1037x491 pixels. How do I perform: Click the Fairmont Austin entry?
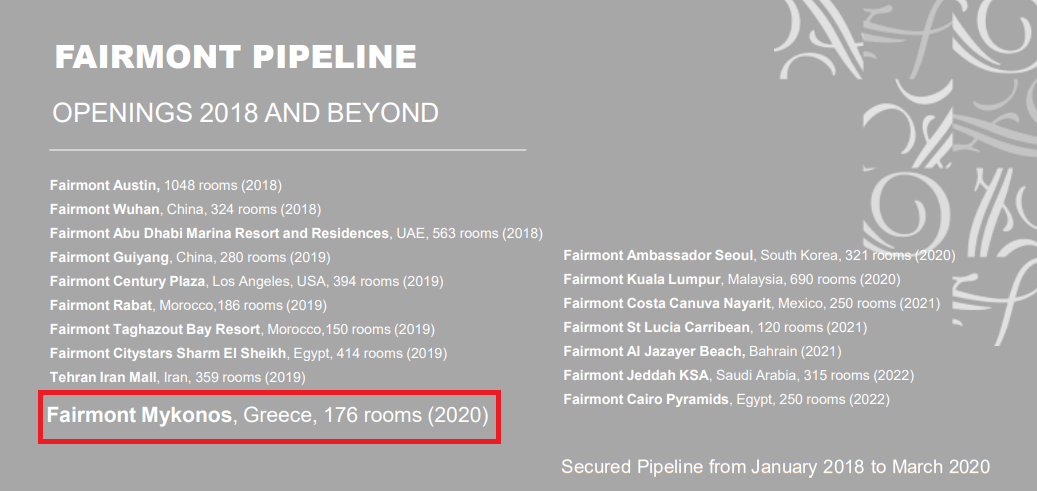pos(166,185)
